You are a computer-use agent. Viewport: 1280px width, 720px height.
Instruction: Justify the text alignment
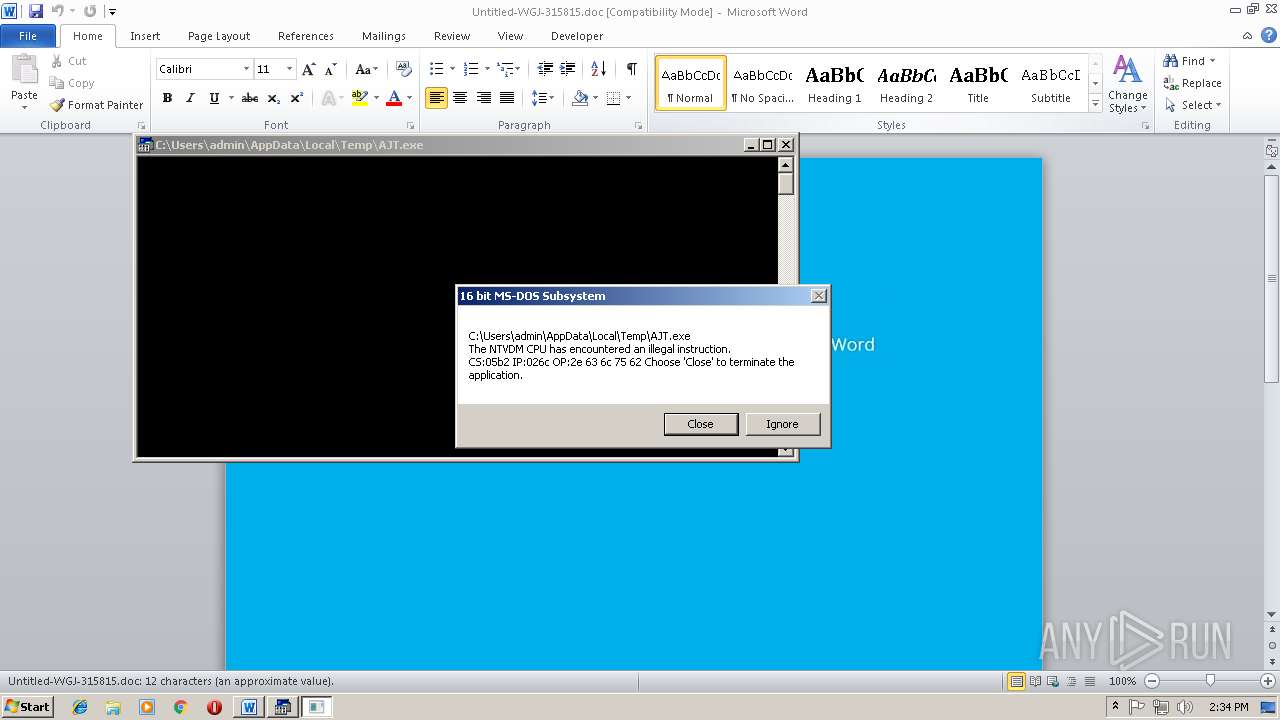tap(507, 98)
